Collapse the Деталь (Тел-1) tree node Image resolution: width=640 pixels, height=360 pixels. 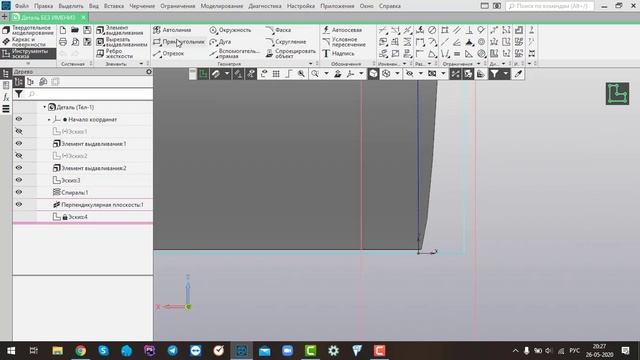(44, 107)
